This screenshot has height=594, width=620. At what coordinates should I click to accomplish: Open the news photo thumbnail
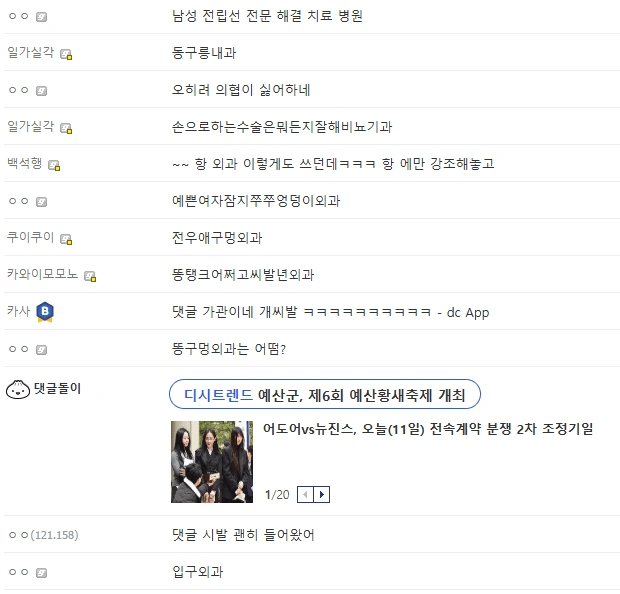tap(212, 462)
